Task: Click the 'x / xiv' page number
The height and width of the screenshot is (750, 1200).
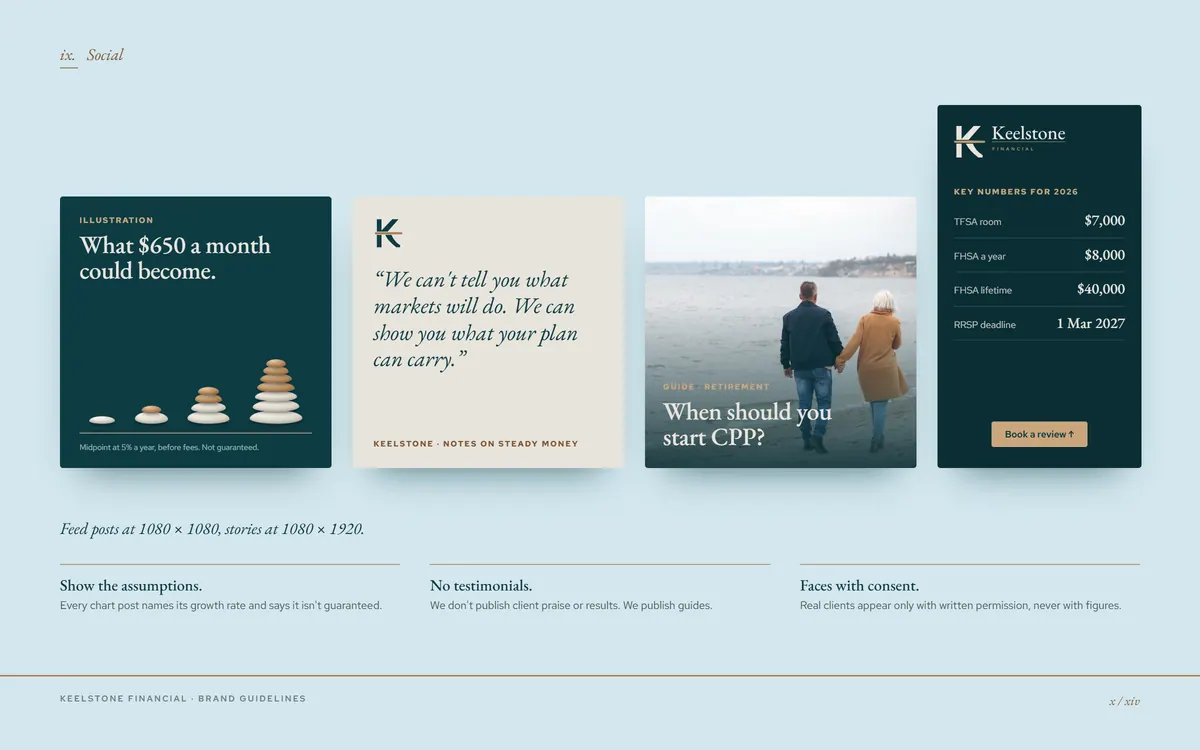Action: click(x=1124, y=701)
